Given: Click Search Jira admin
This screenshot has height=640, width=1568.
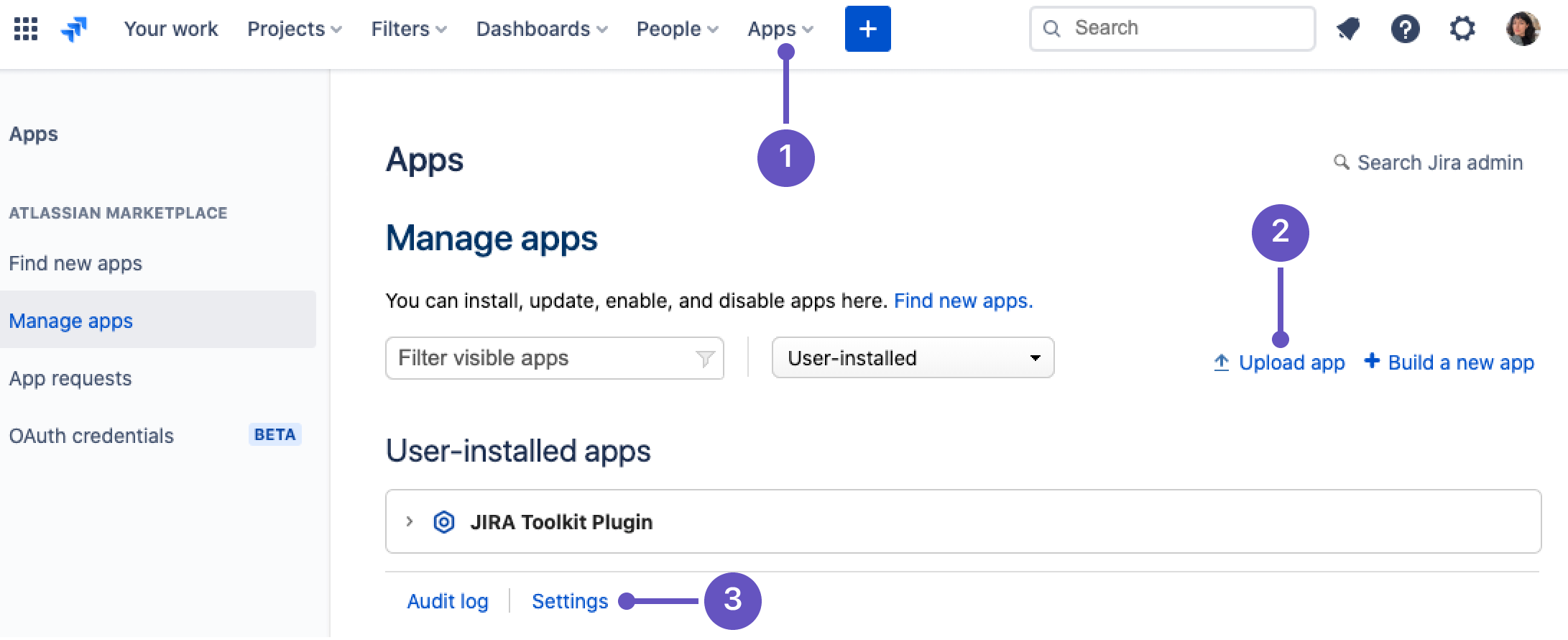Looking at the screenshot, I should 1439,163.
